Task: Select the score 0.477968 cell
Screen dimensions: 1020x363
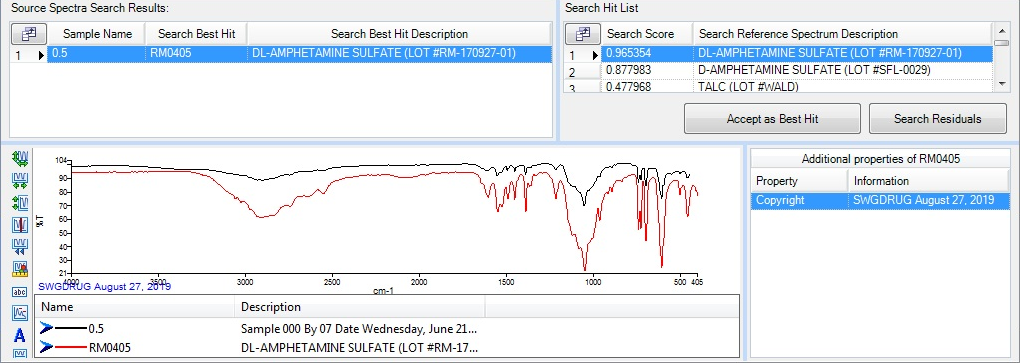Action: click(647, 86)
